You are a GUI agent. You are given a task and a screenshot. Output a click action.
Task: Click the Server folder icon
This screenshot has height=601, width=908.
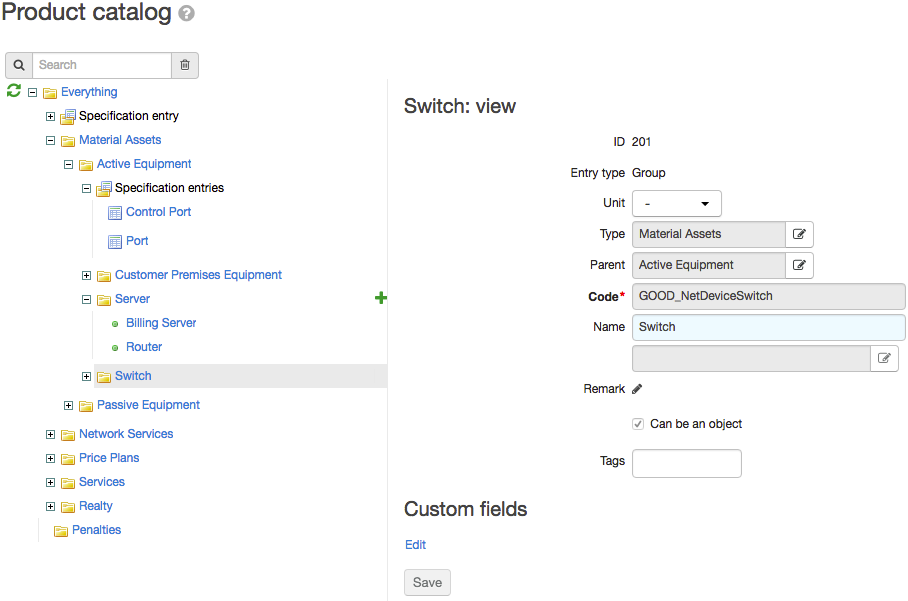(104, 300)
